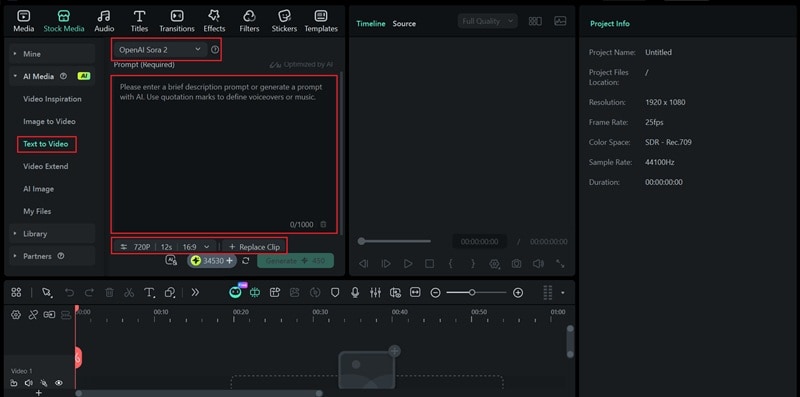800x397 pixels.
Task: Clear prompt with the trash icon
Action: [323, 225]
